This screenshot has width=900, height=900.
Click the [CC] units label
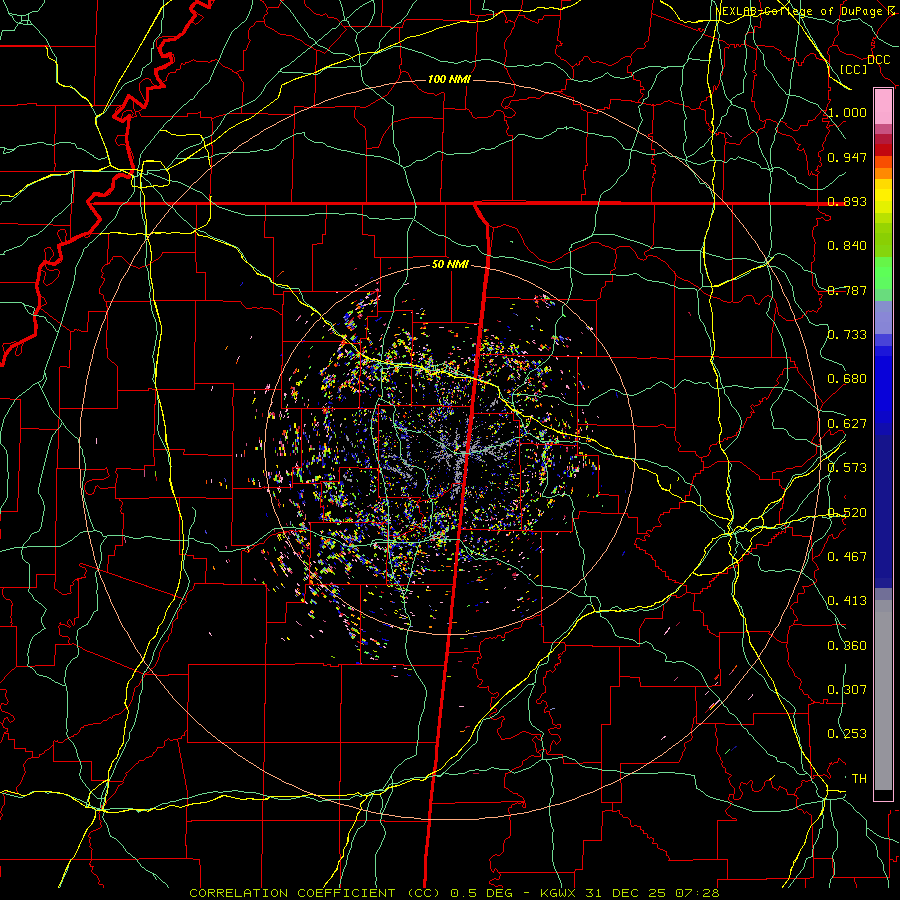854,69
